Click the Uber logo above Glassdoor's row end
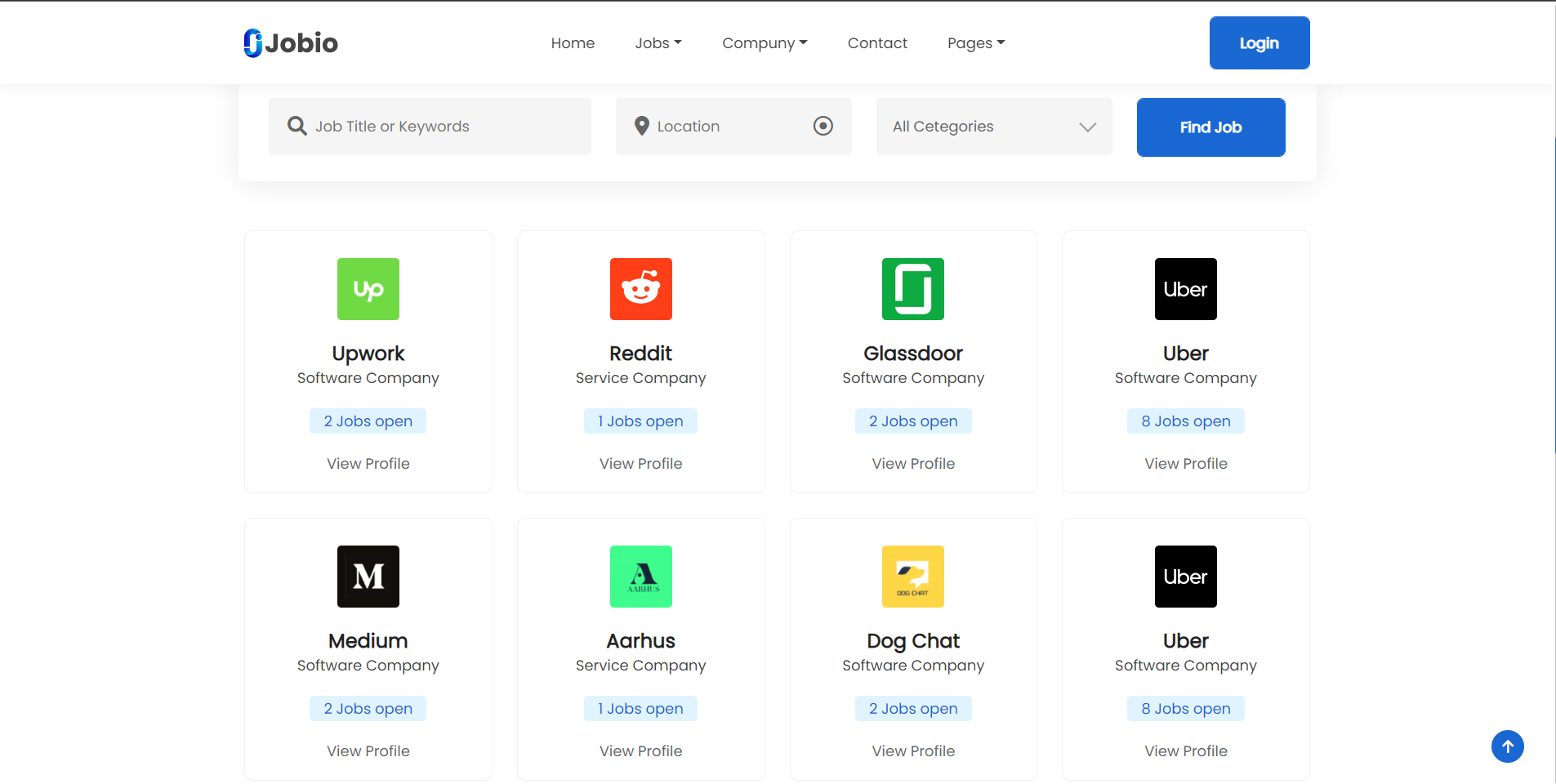The width and height of the screenshot is (1556, 784). point(1186,289)
